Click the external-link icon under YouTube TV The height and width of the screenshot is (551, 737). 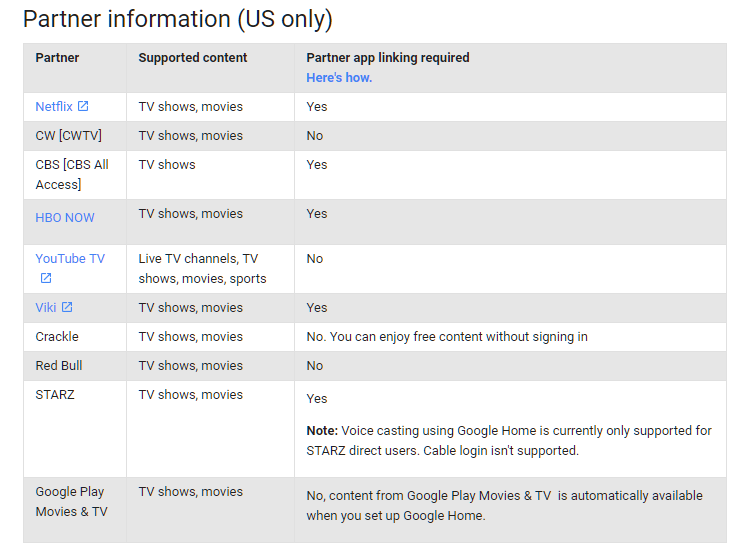pos(46,278)
